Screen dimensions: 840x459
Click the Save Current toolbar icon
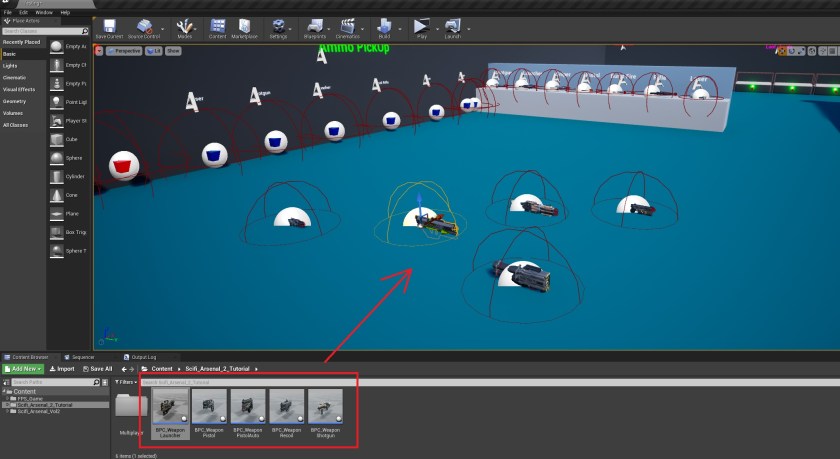coord(109,27)
